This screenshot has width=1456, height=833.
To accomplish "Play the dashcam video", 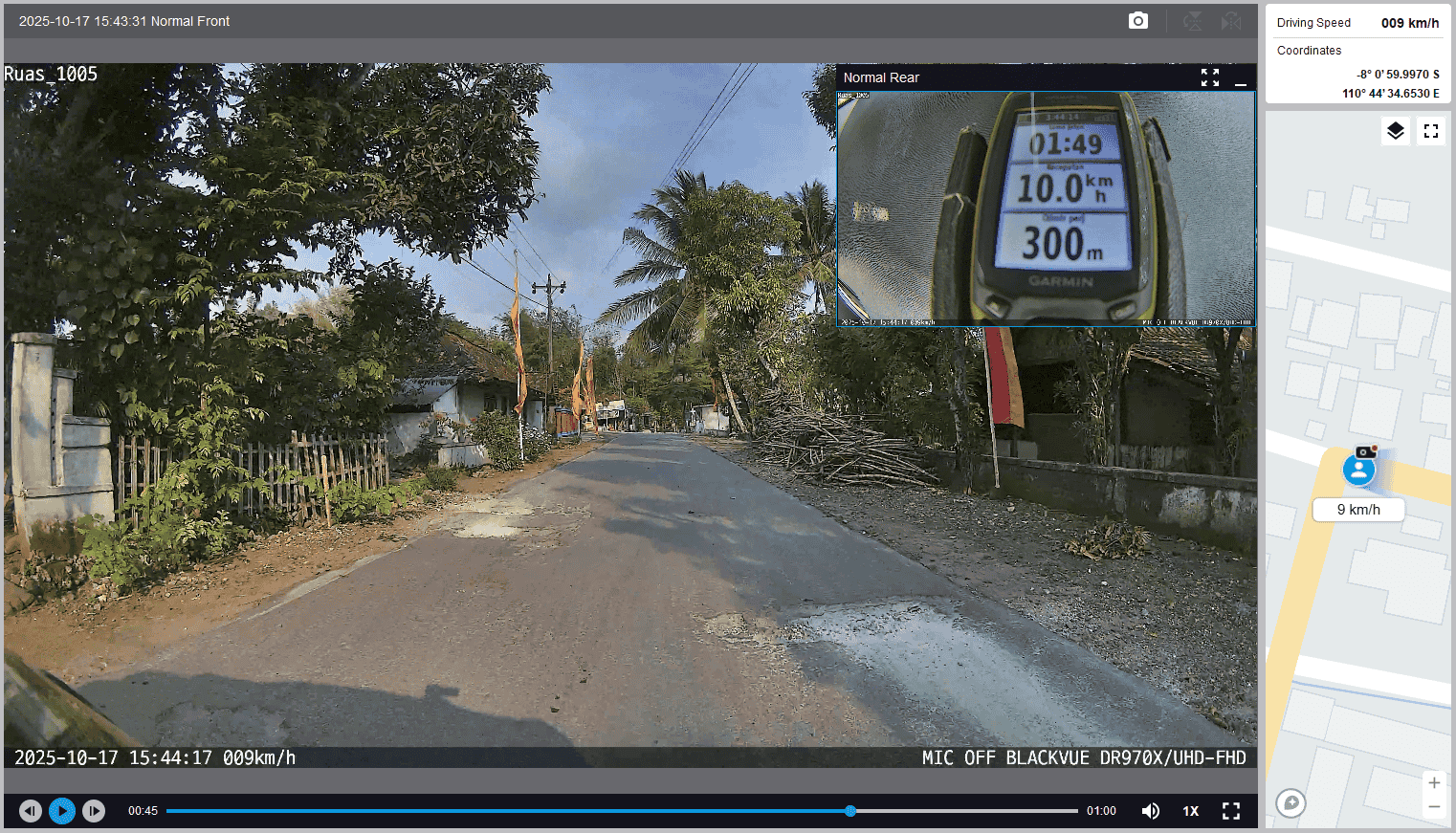I will click(x=62, y=811).
